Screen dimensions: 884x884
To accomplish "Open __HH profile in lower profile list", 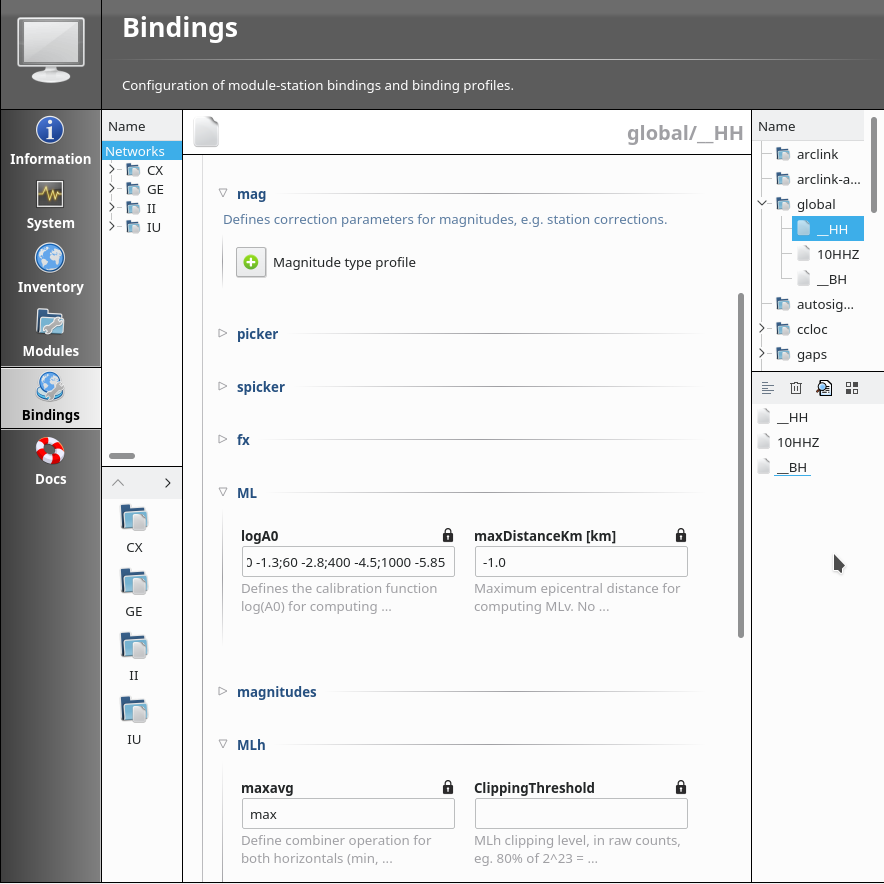I will (783, 417).
